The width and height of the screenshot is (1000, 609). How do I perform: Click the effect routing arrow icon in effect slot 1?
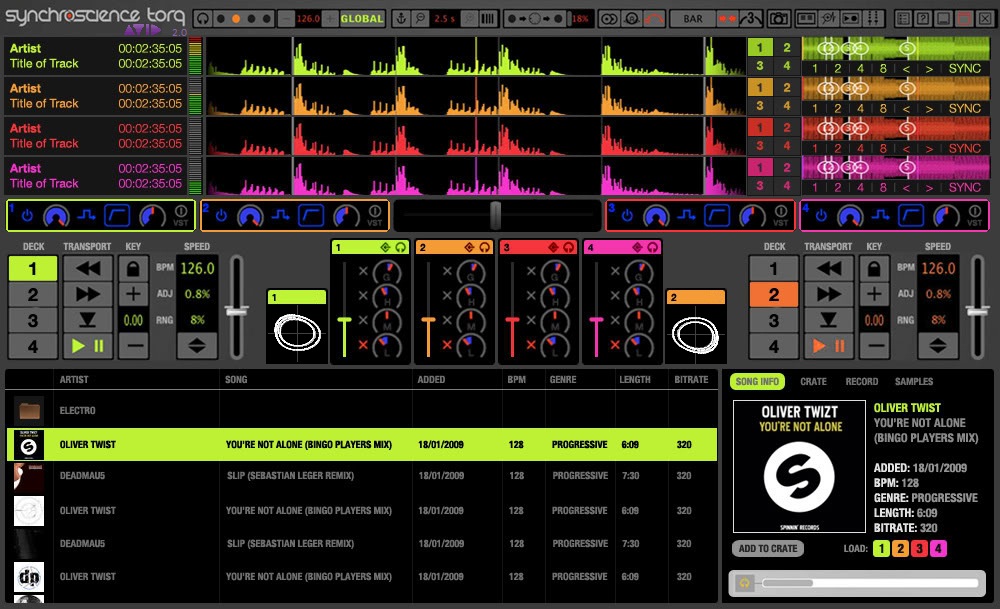(x=86, y=216)
